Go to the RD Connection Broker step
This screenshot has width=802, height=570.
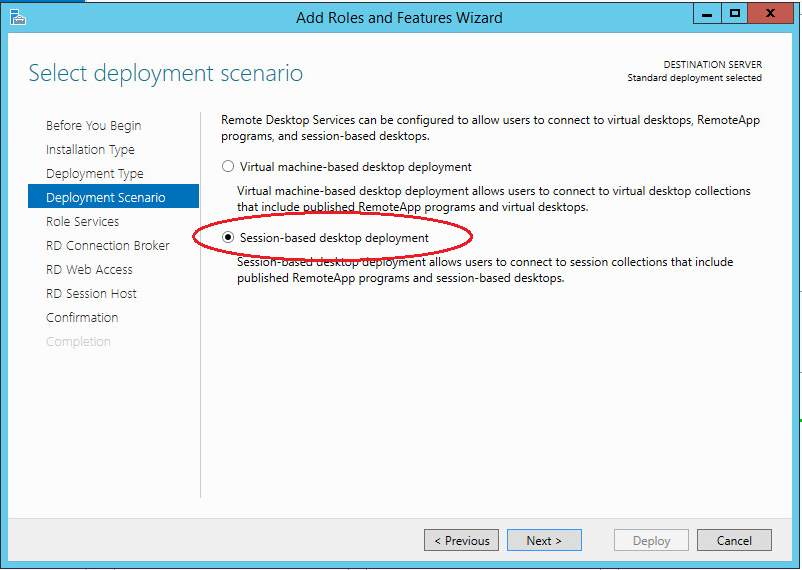click(107, 246)
